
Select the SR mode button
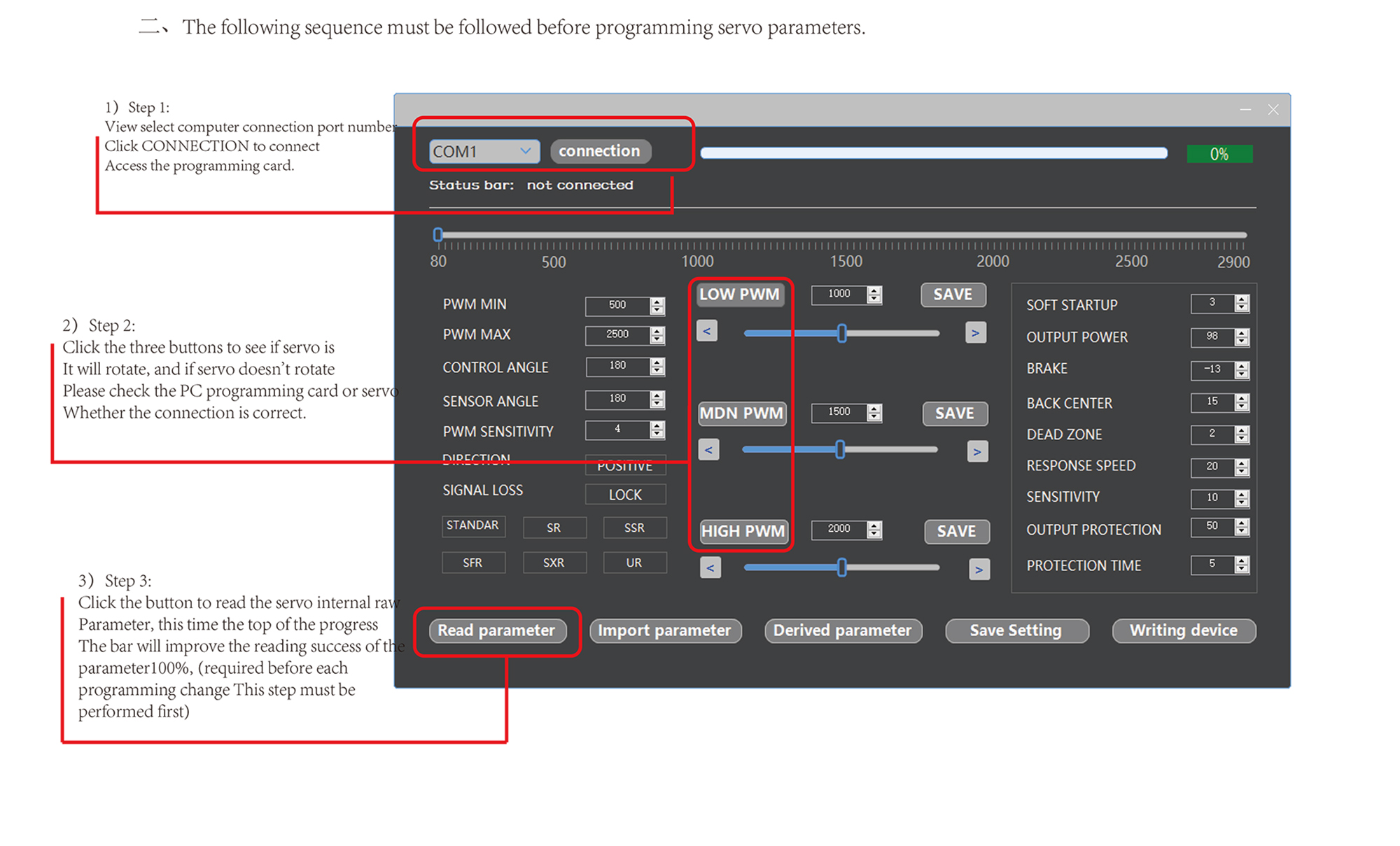click(554, 528)
